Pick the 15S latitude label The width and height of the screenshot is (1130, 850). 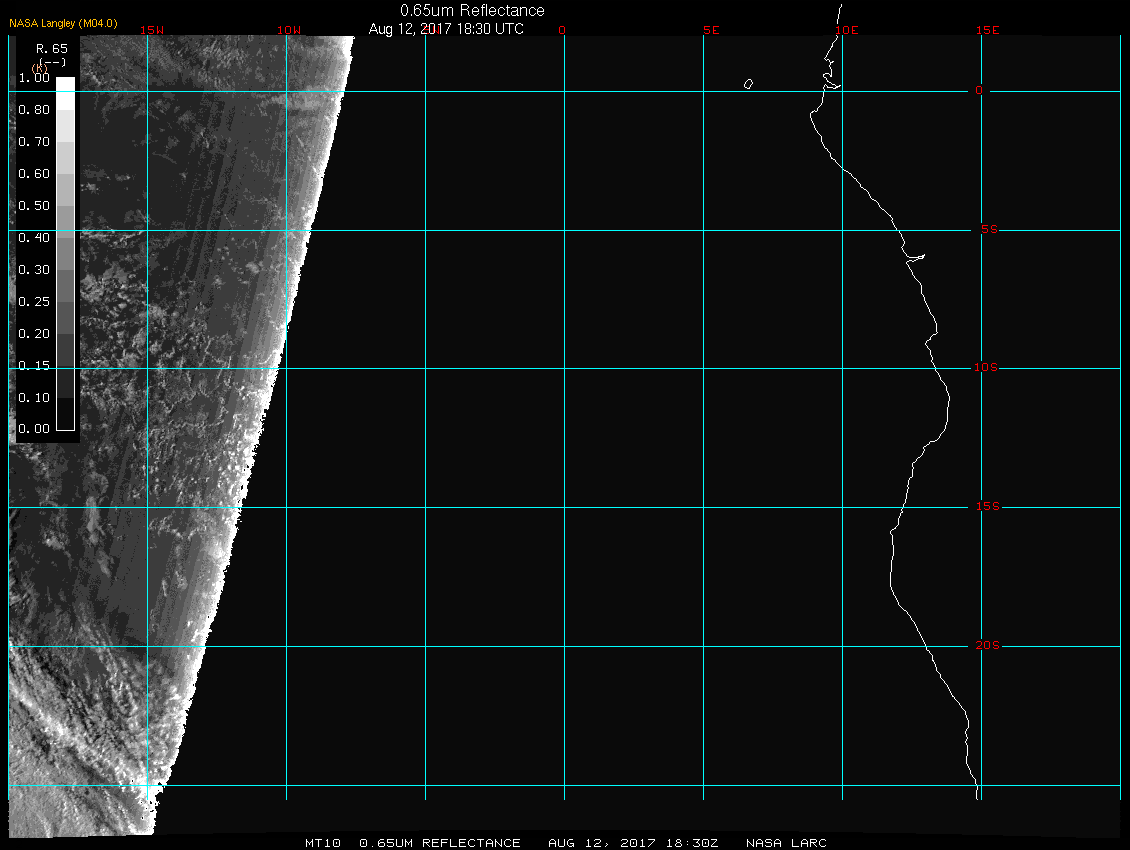[986, 507]
